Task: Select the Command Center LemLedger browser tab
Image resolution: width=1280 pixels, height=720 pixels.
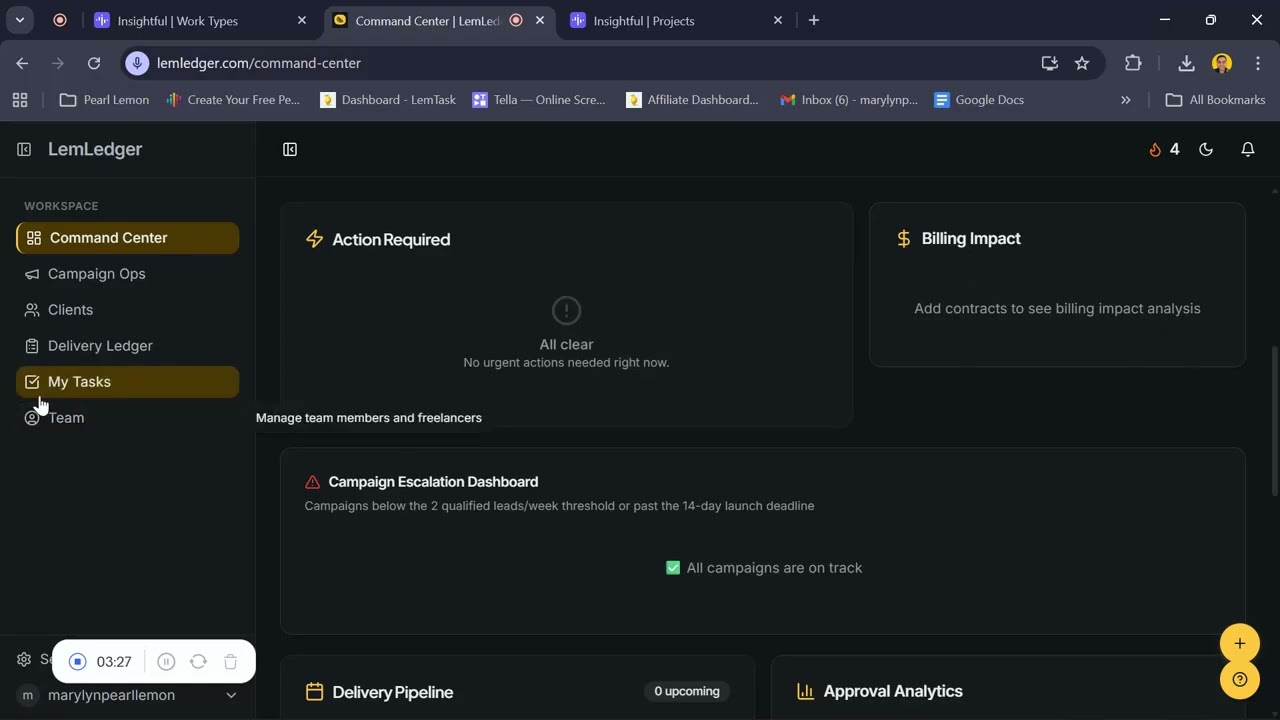Action: coord(428,20)
